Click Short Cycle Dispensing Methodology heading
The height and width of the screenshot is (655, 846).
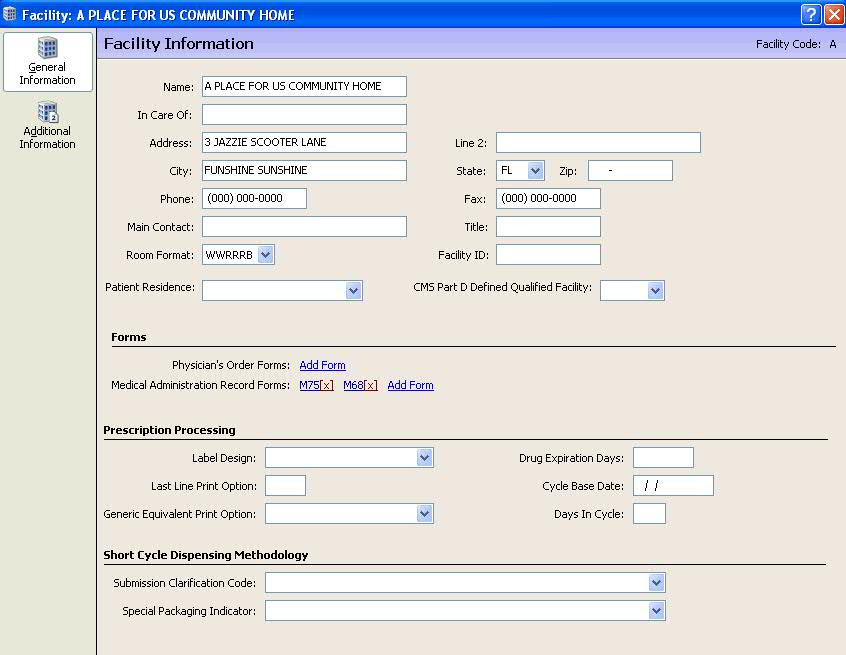coord(206,555)
